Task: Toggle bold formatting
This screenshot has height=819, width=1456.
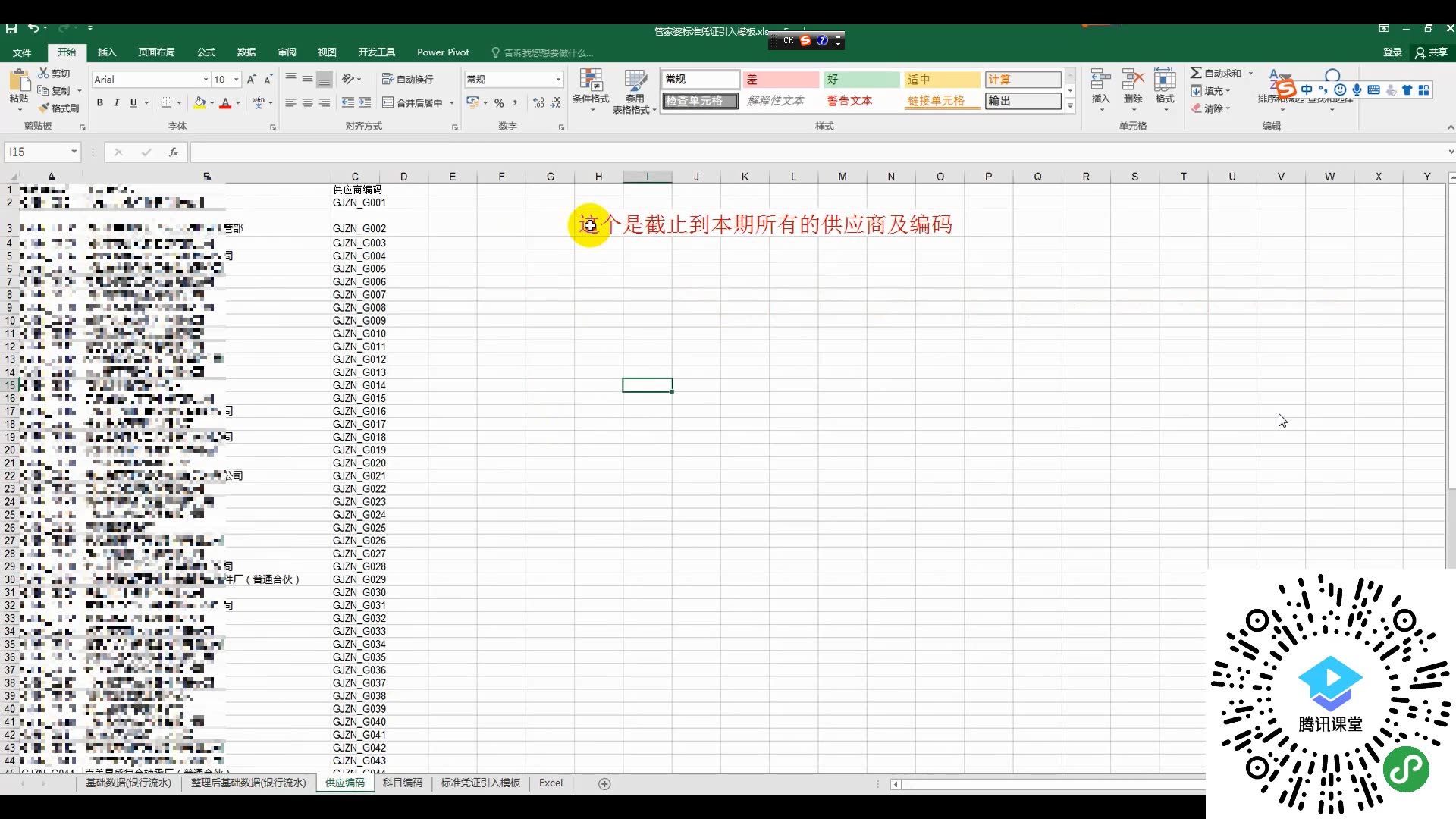Action: click(99, 102)
